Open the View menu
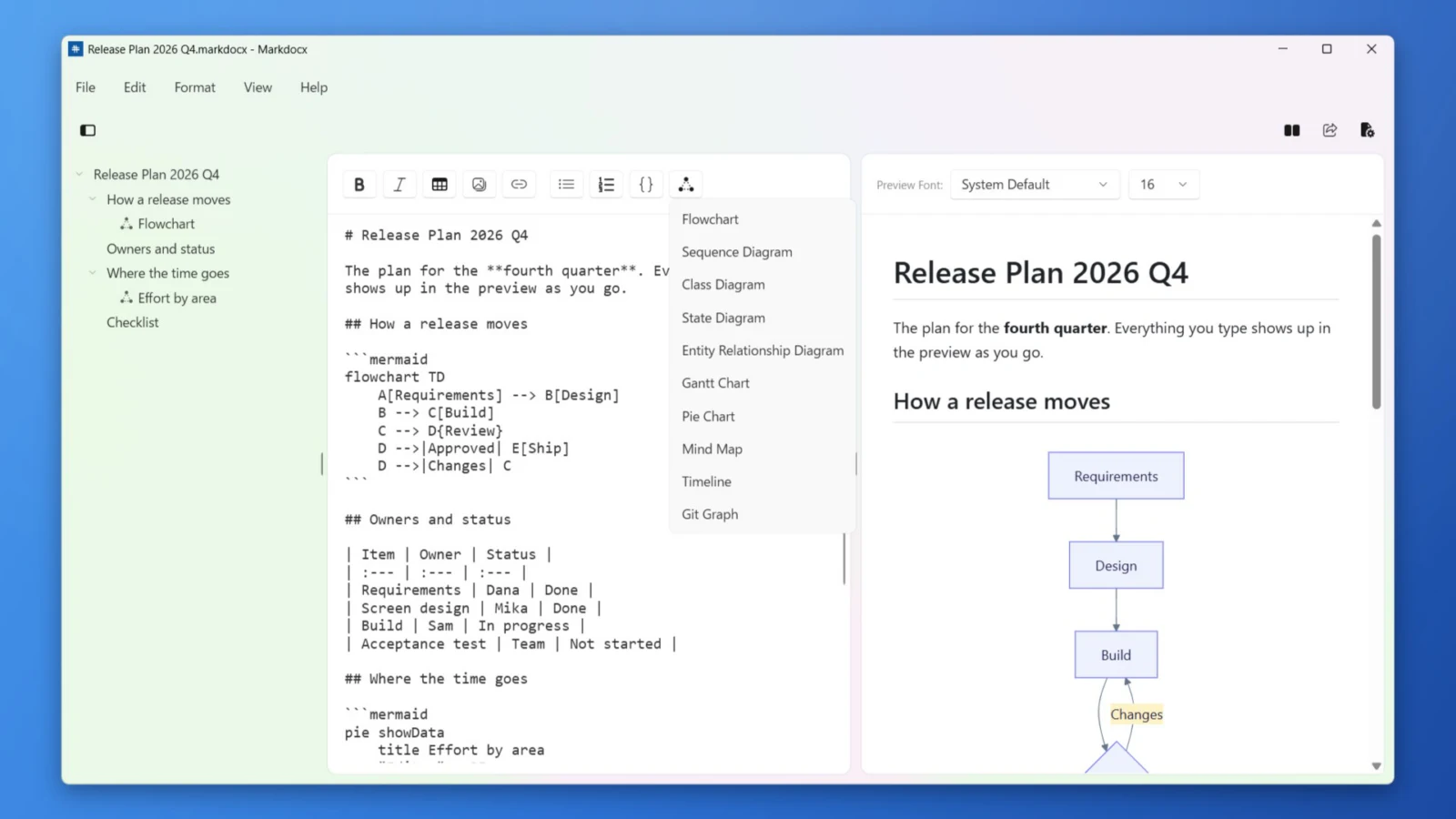The height and width of the screenshot is (819, 1456). click(258, 87)
